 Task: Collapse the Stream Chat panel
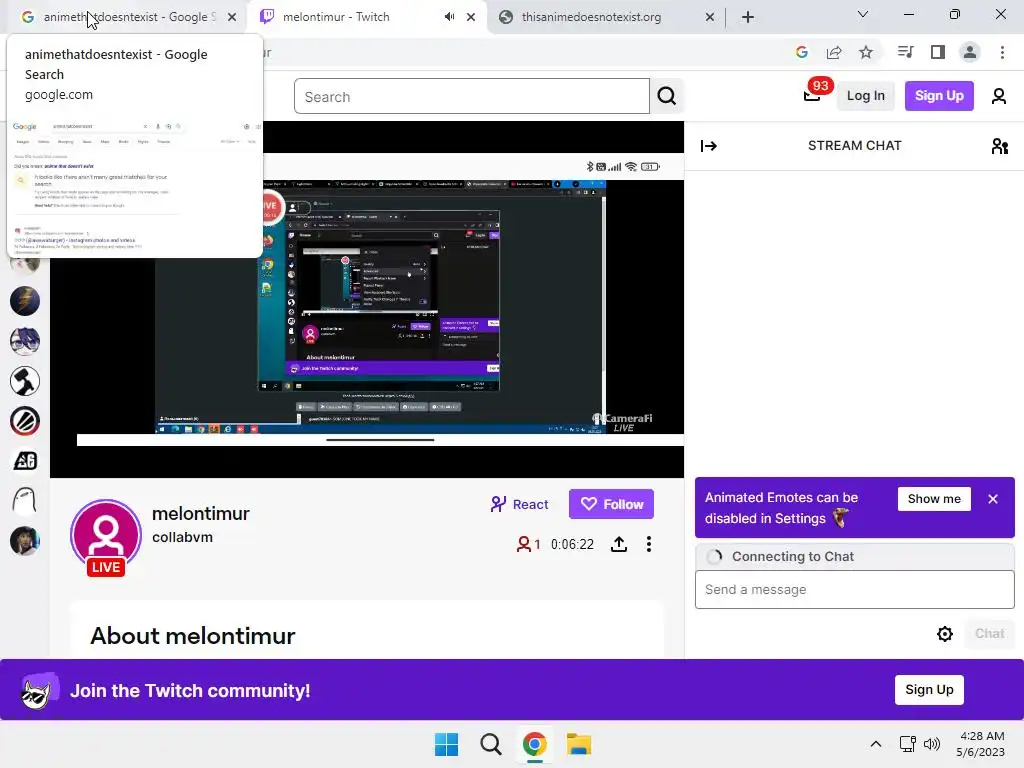tap(709, 146)
